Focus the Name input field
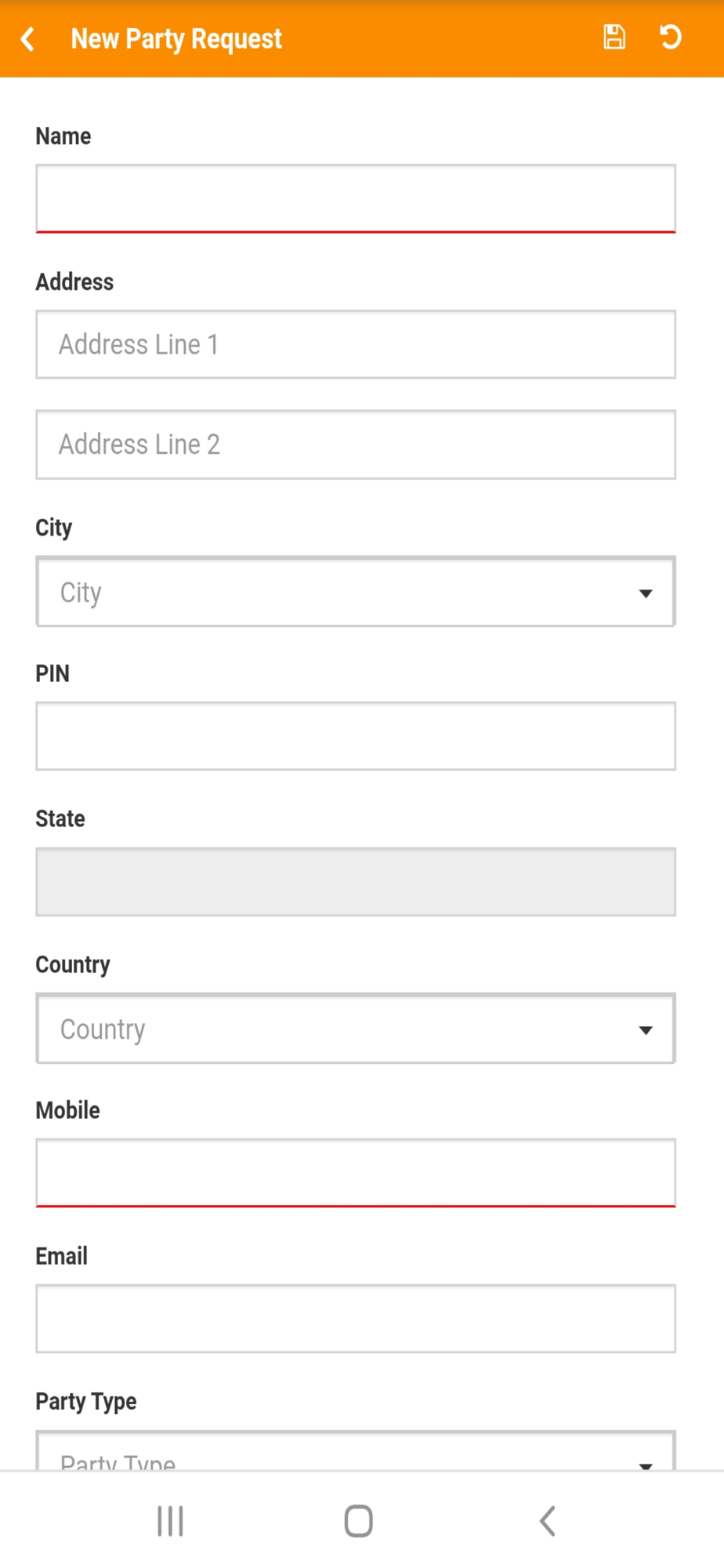Screen dimensions: 724x1568 click(x=356, y=198)
